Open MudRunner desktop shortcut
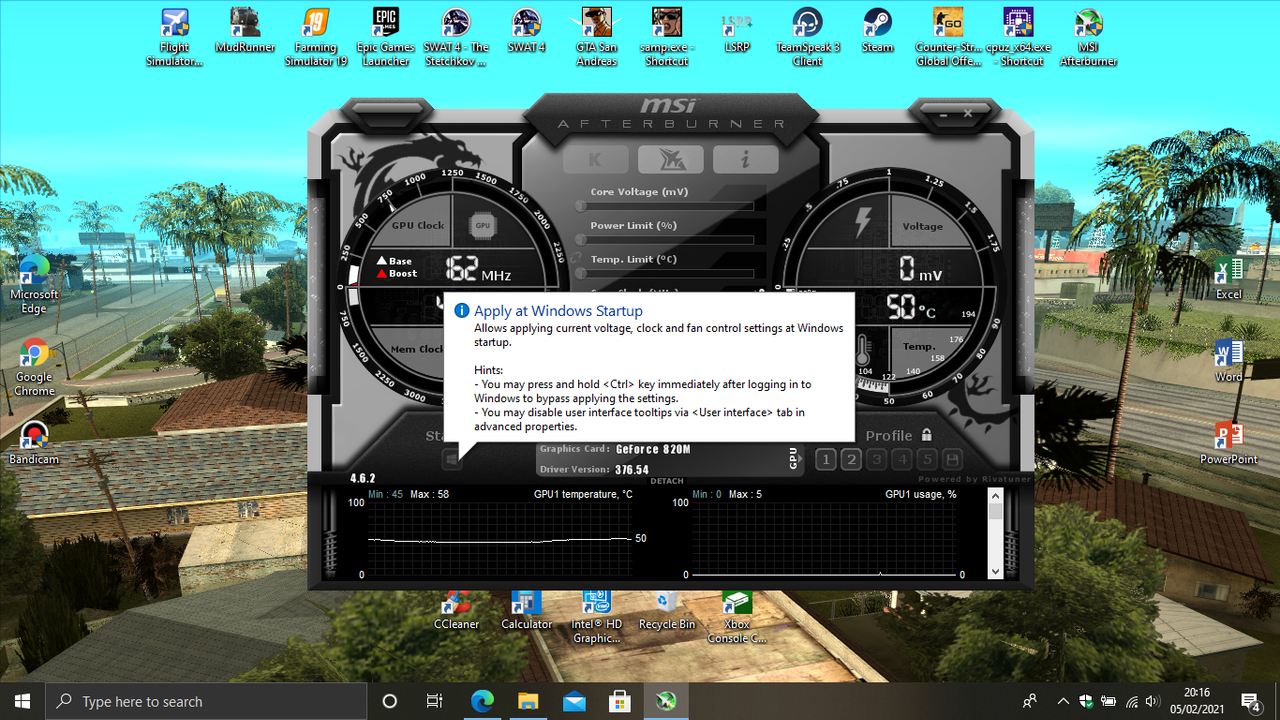This screenshot has width=1280, height=720. pyautogui.click(x=245, y=31)
